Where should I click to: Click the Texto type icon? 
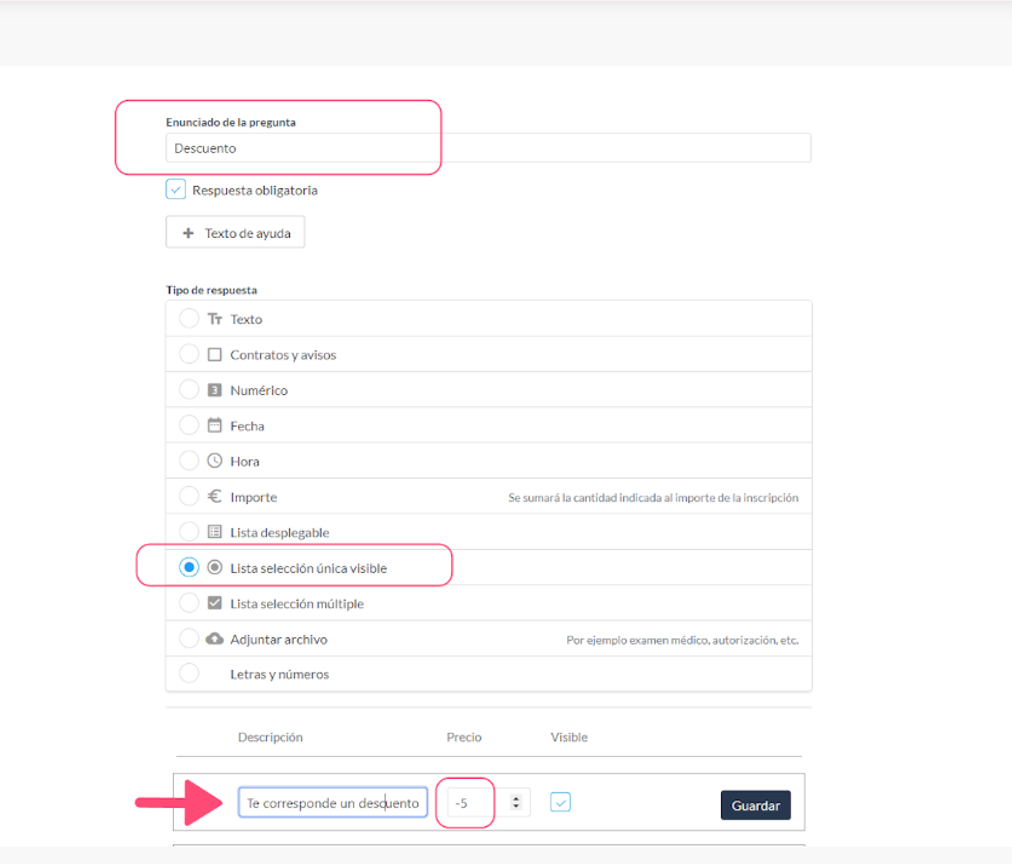coord(214,319)
